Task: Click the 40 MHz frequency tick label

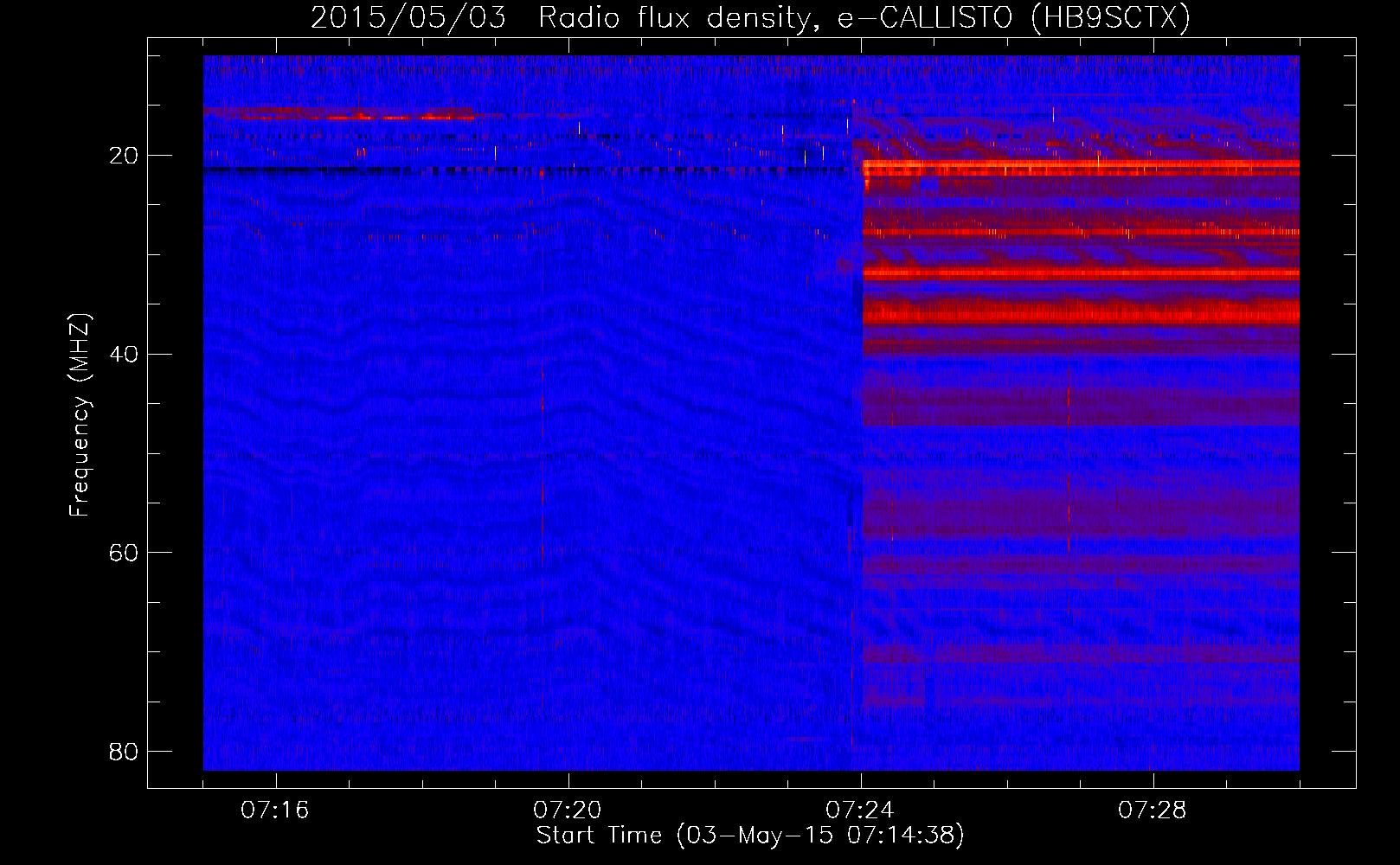Action: pos(124,354)
